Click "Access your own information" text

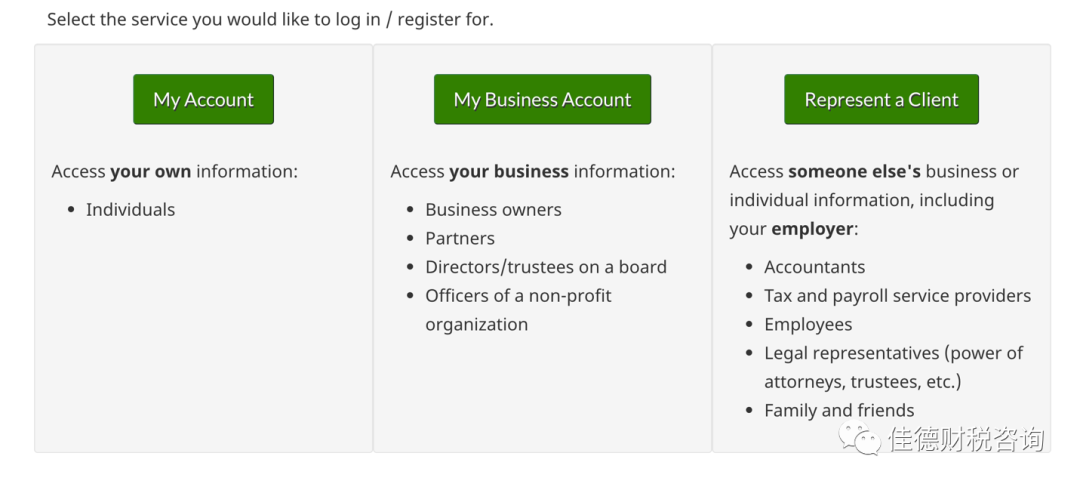click(x=174, y=171)
